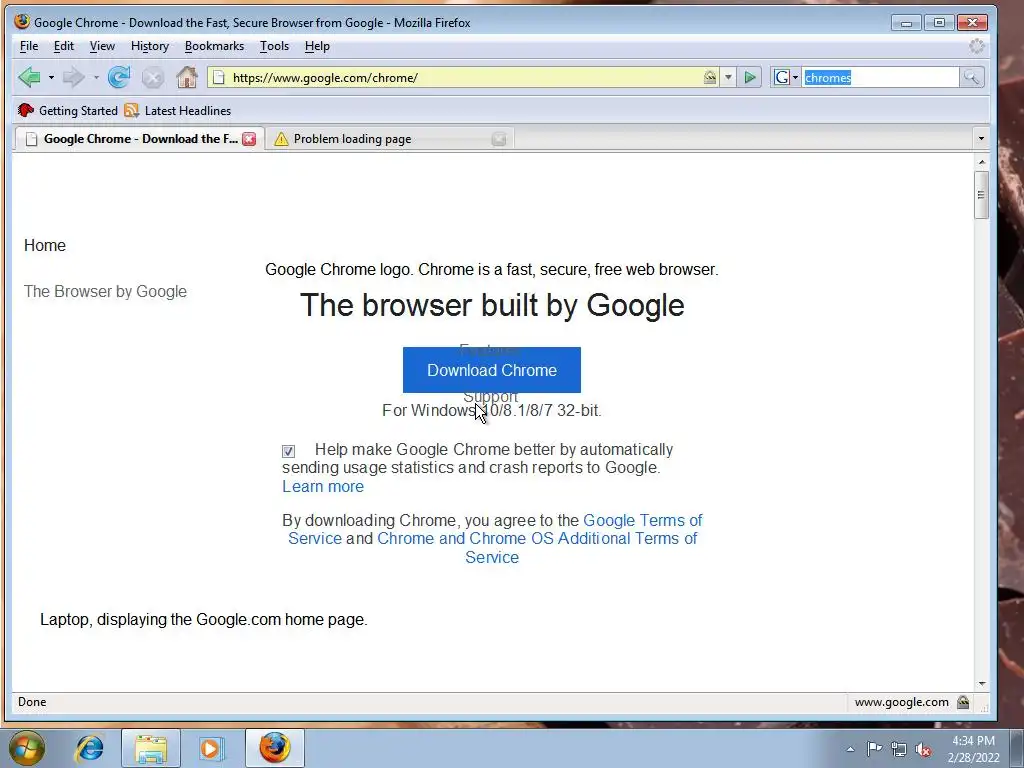Viewport: 1024px width, 768px height.
Task: Open Windows Explorer from the taskbar
Action: [151, 748]
